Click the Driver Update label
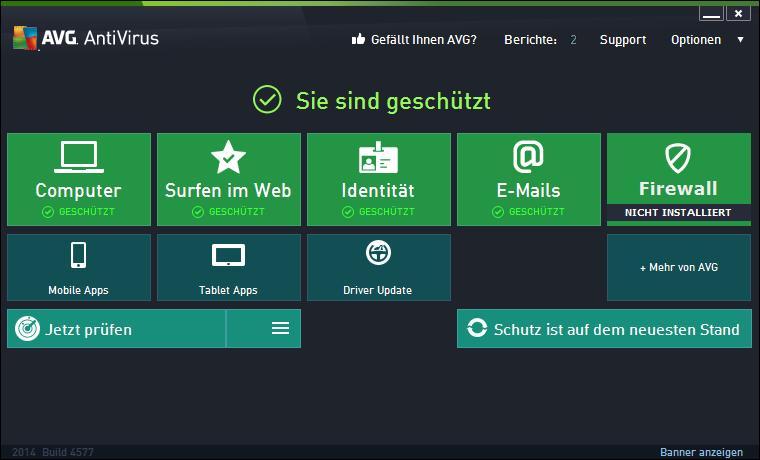The height and width of the screenshot is (460, 760). [378, 290]
